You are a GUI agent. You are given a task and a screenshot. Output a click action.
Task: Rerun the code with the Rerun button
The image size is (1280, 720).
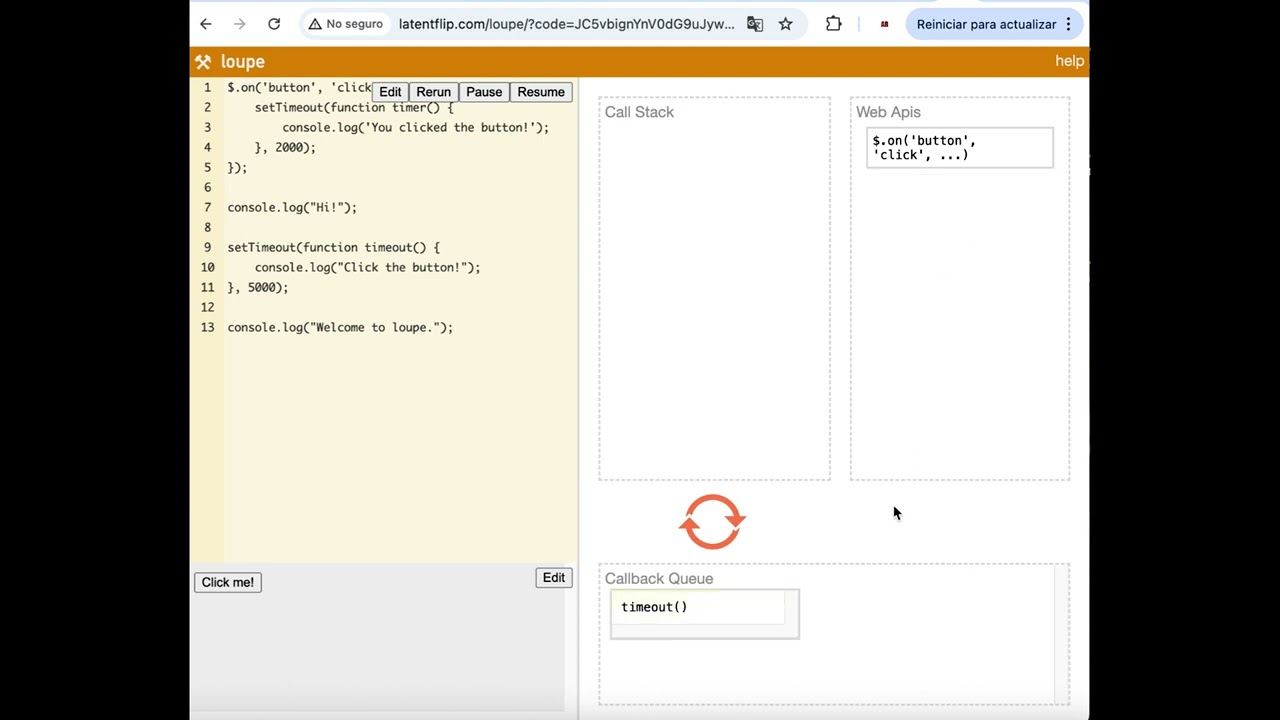pyautogui.click(x=433, y=92)
